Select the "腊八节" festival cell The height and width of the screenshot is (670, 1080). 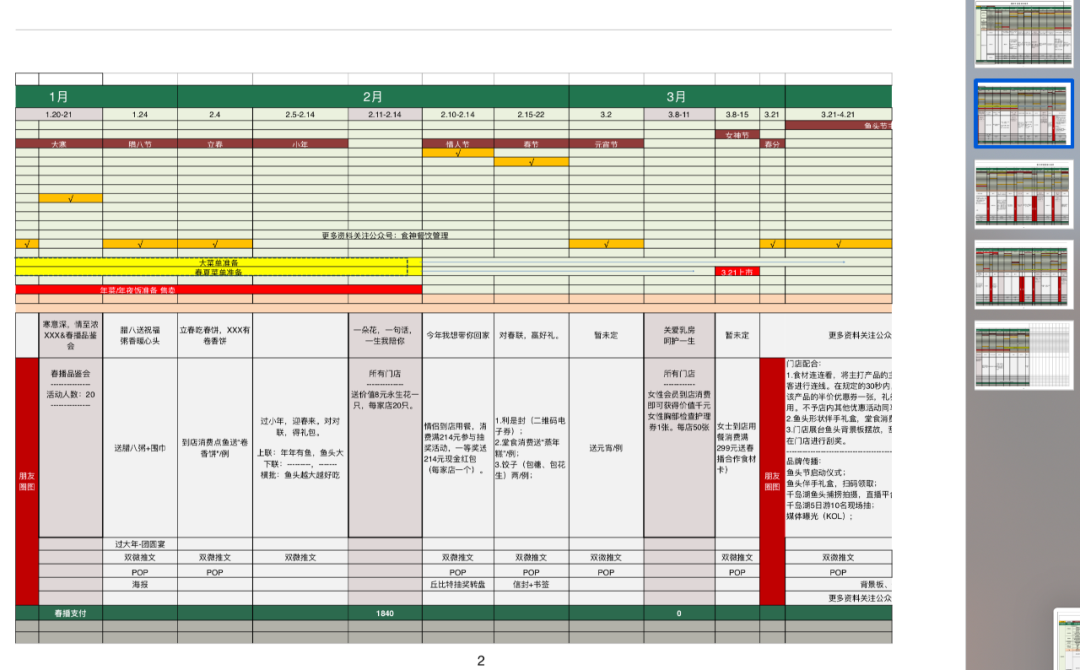(x=140, y=144)
